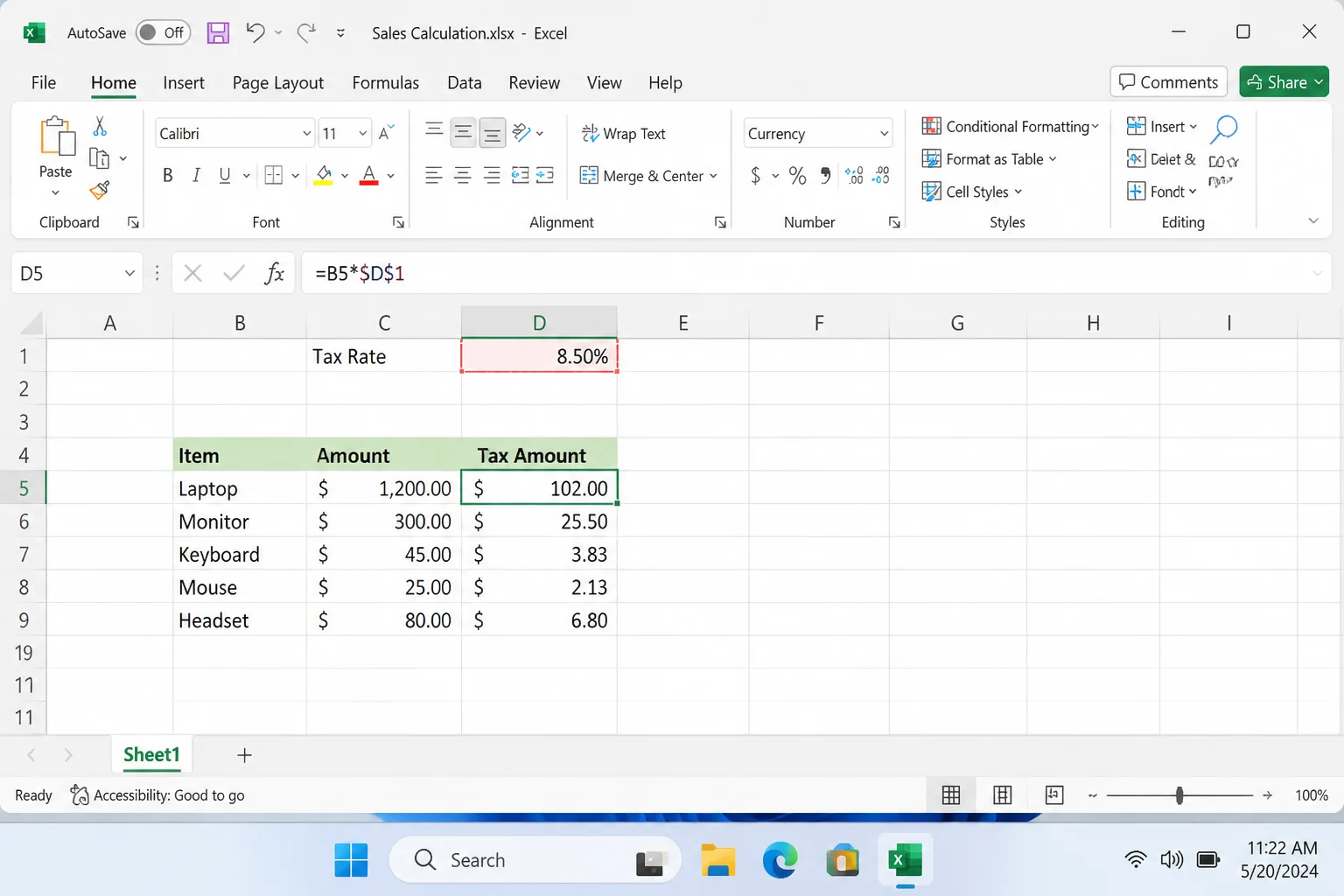Apply Underline formatting
The image size is (1344, 896).
(225, 176)
